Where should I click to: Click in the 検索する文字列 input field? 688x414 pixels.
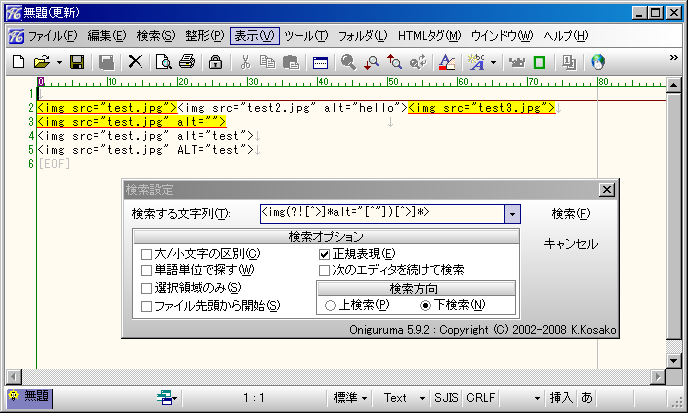click(x=382, y=214)
